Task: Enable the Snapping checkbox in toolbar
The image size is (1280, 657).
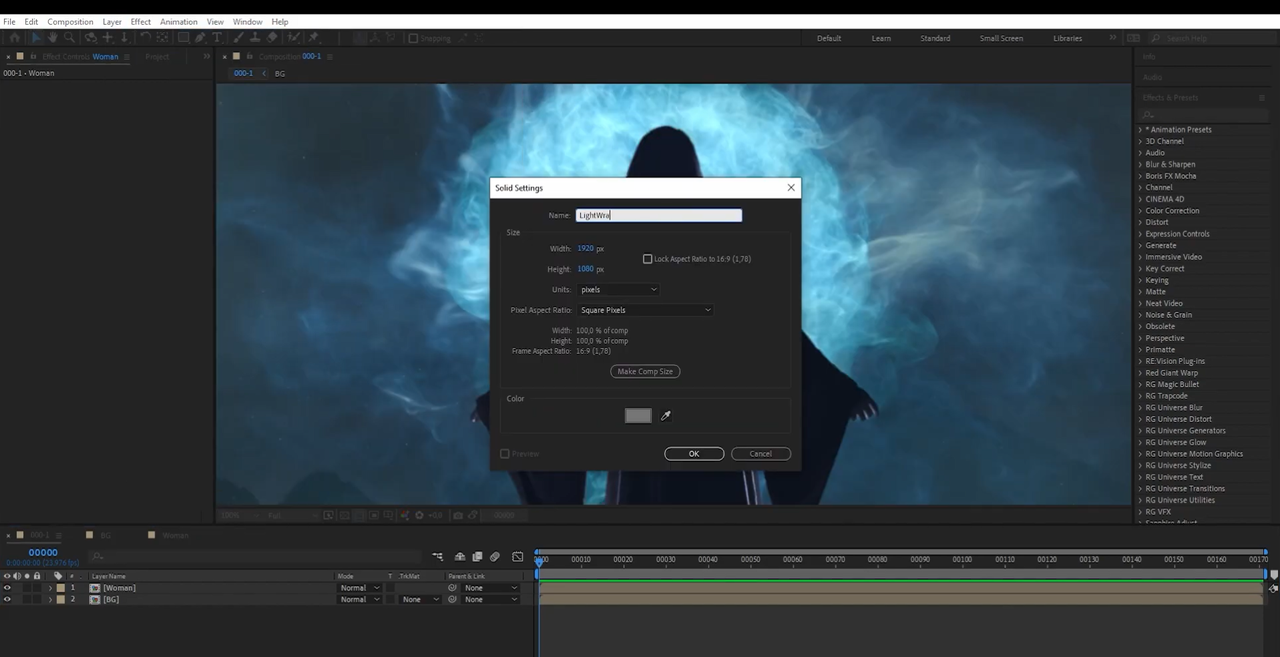Action: [x=413, y=38]
